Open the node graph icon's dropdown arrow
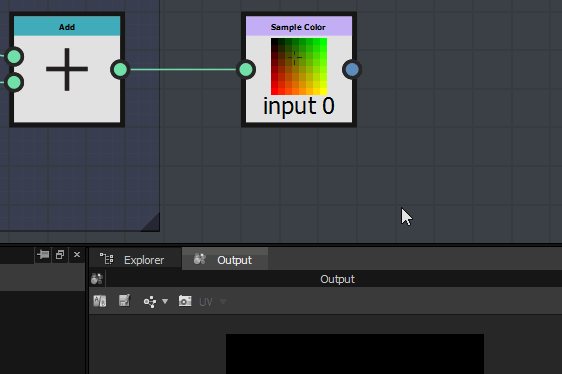This screenshot has height=374, width=562. [165, 302]
